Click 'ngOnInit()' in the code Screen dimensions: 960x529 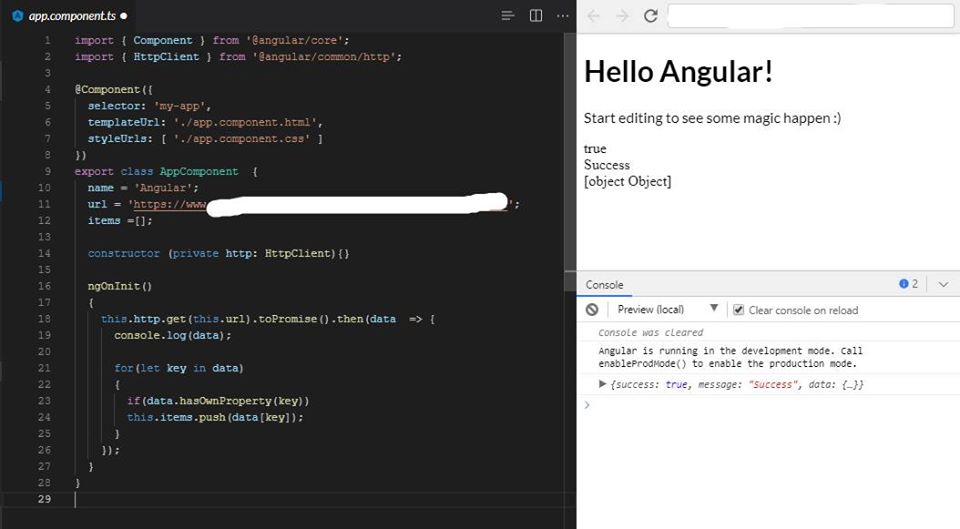120,286
